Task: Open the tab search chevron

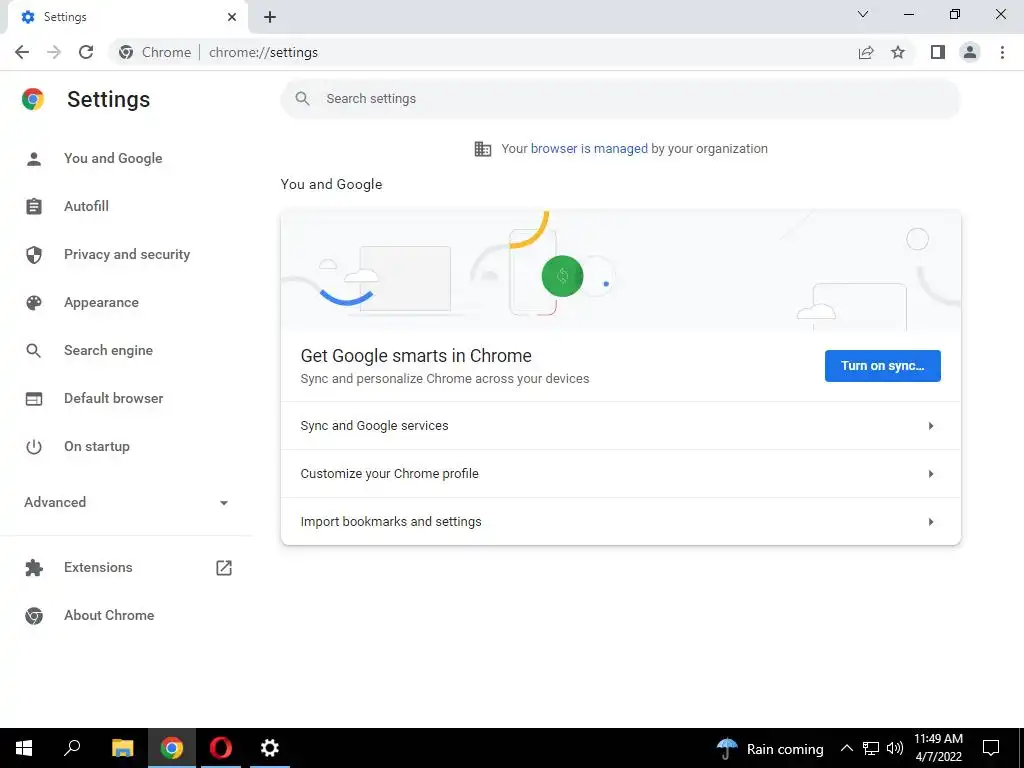Action: [863, 14]
